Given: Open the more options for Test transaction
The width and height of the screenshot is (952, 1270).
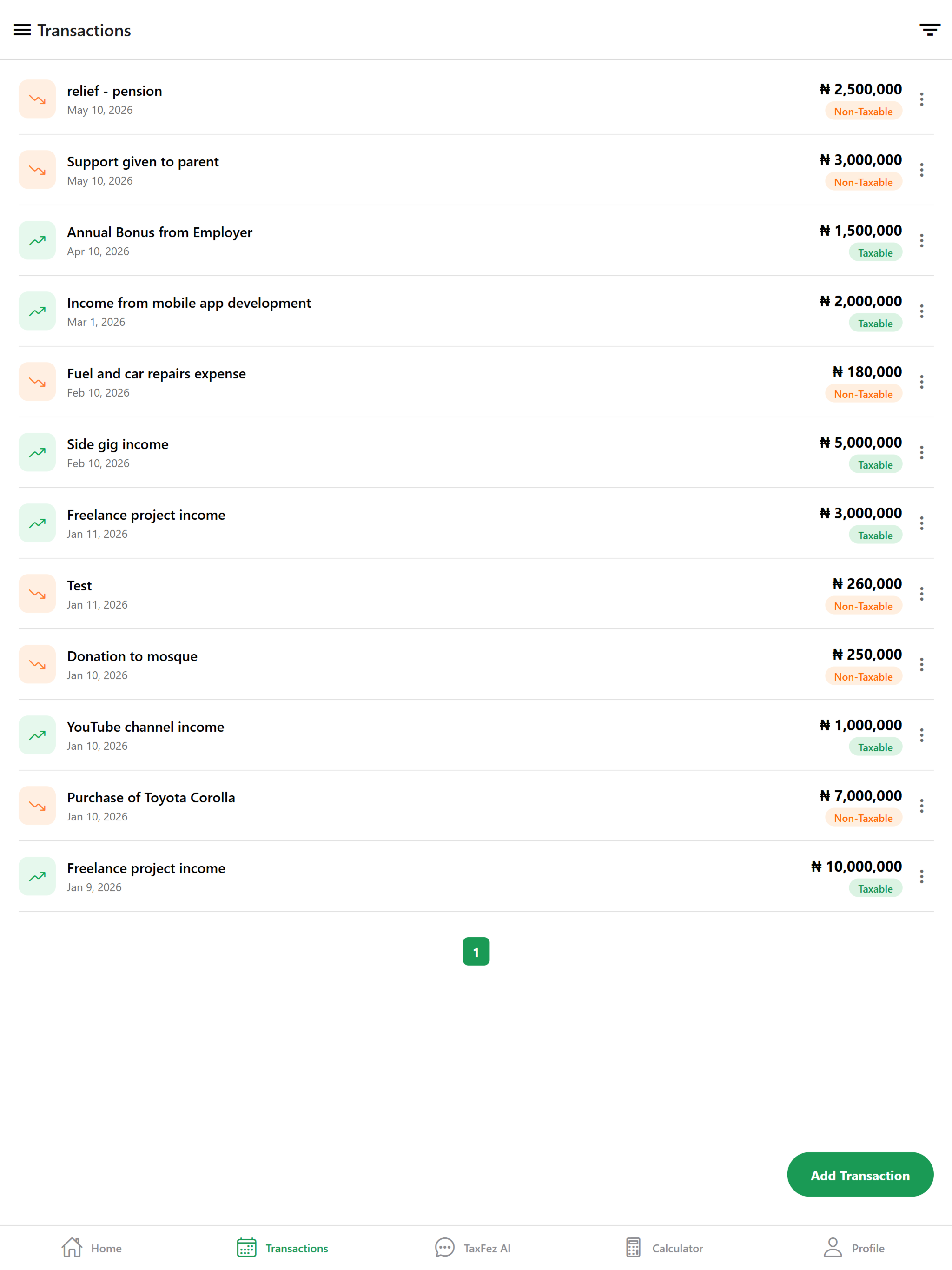Looking at the screenshot, I should [x=921, y=594].
